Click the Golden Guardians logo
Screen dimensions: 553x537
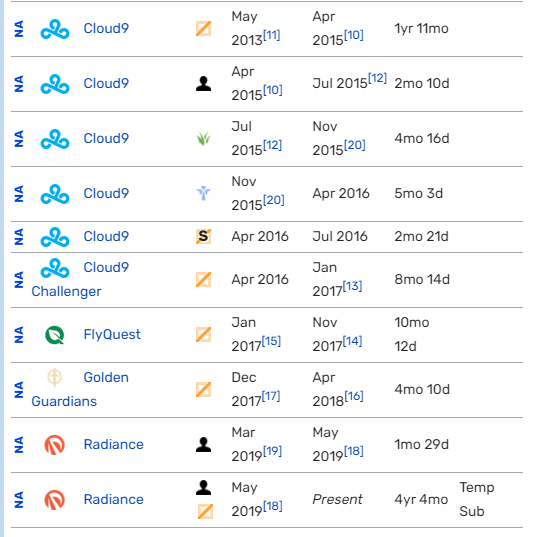point(55,378)
